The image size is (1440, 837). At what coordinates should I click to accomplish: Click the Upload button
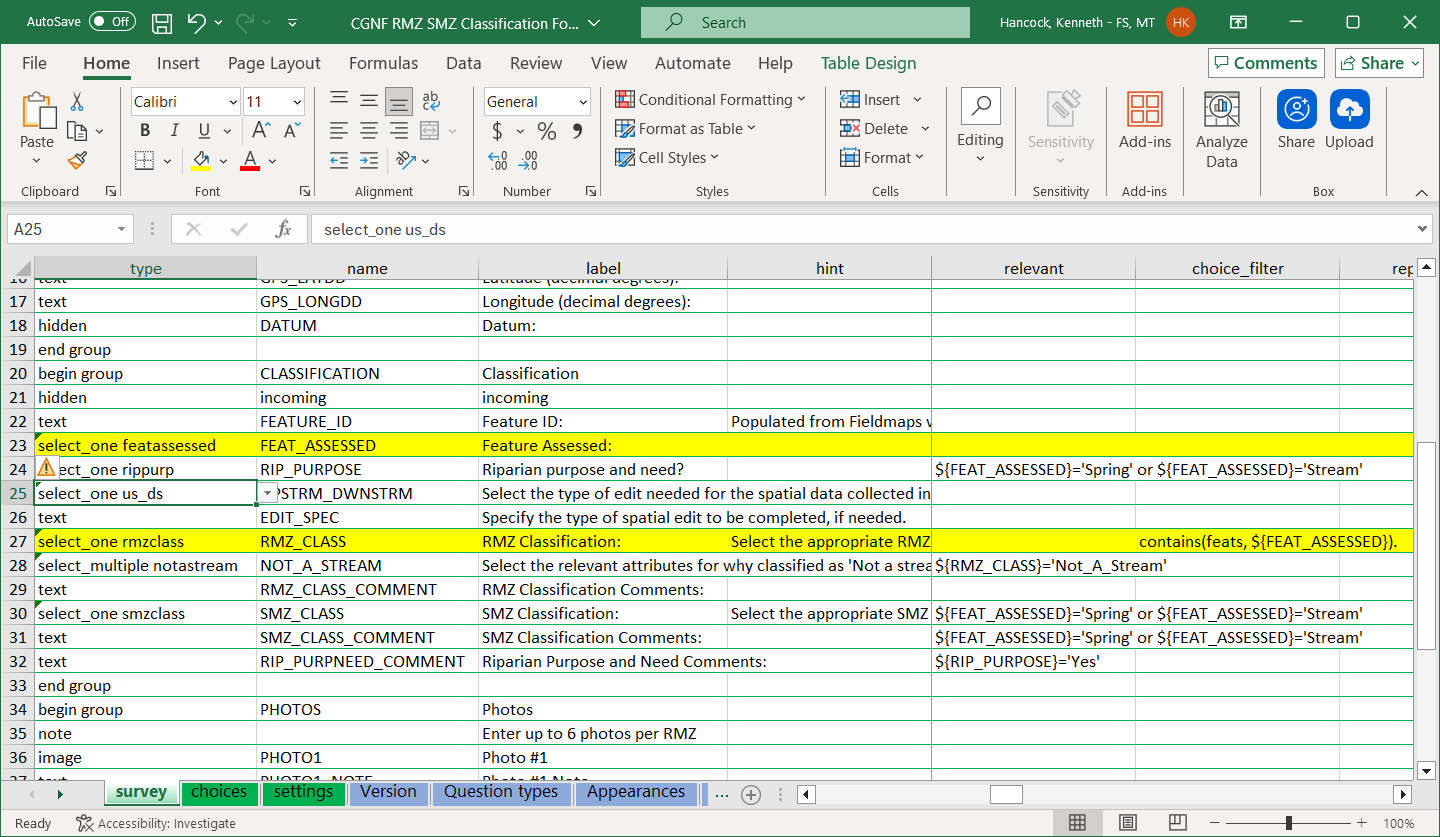[1349, 122]
